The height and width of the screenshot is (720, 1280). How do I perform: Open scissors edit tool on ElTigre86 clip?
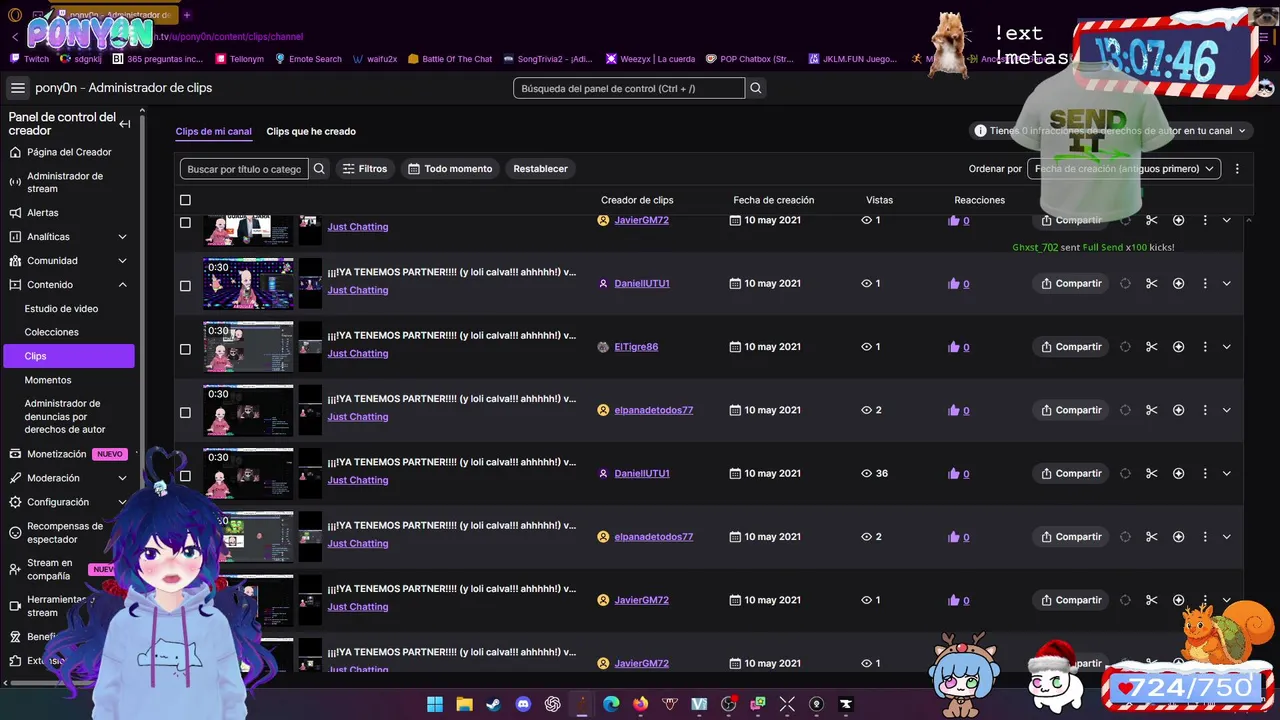[x=1151, y=347]
